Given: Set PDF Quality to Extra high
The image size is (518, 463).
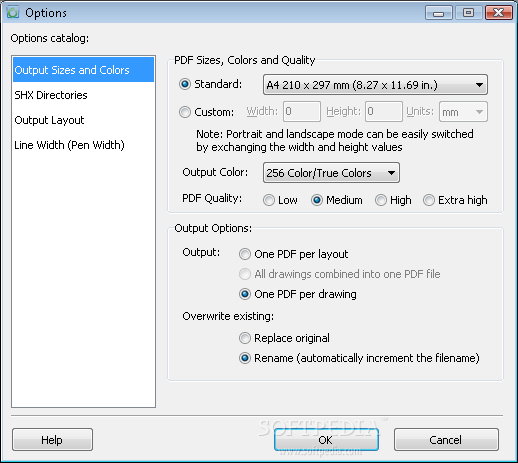Looking at the screenshot, I should coord(429,200).
